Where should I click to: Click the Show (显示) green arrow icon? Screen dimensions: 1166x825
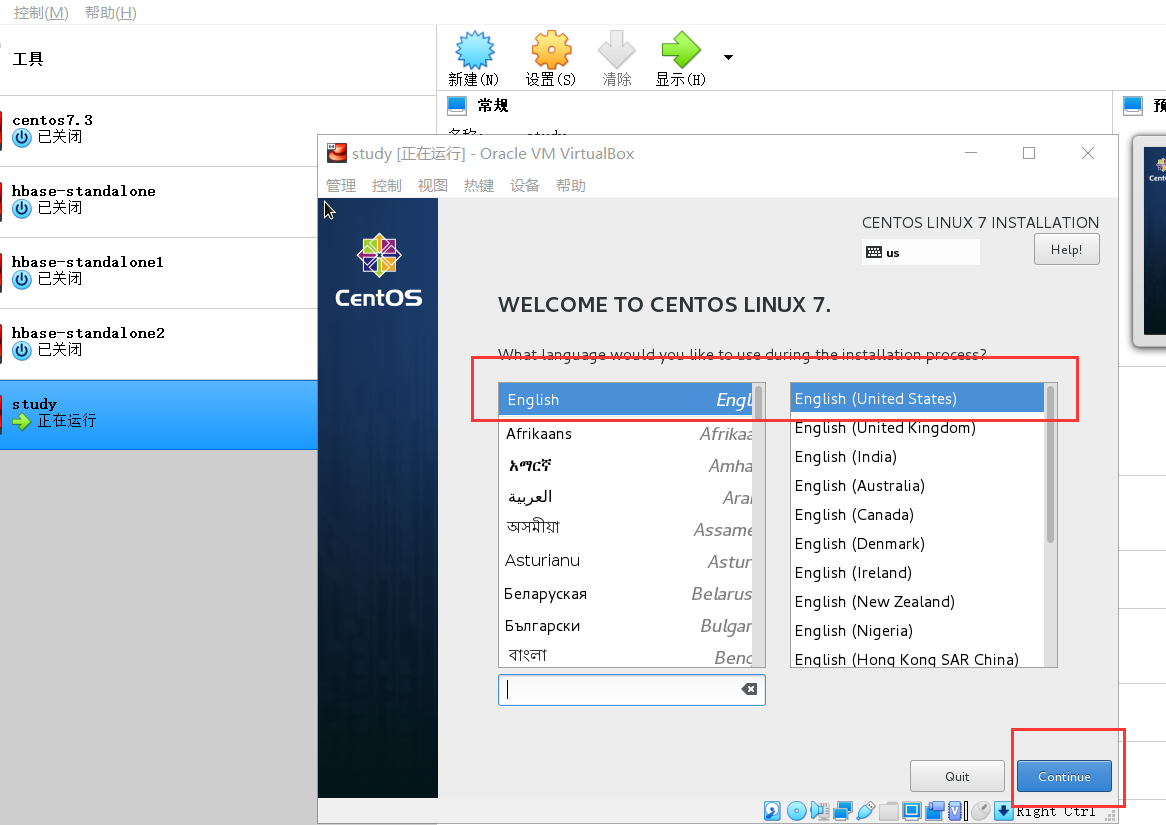coord(681,50)
